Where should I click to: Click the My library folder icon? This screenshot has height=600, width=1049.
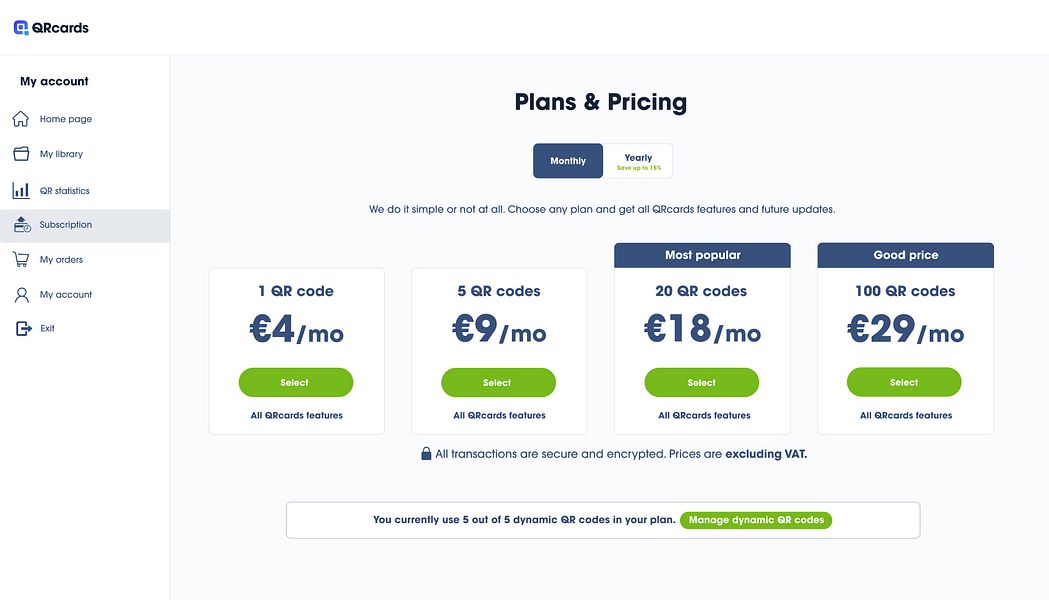tap(21, 154)
